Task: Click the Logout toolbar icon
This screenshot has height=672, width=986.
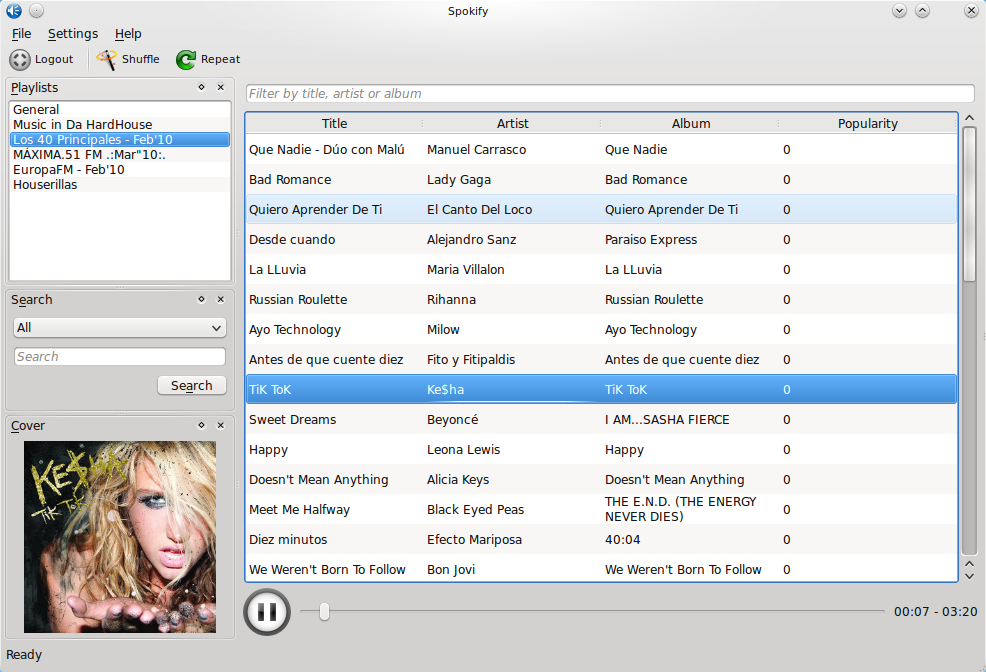Action: pyautogui.click(x=20, y=60)
